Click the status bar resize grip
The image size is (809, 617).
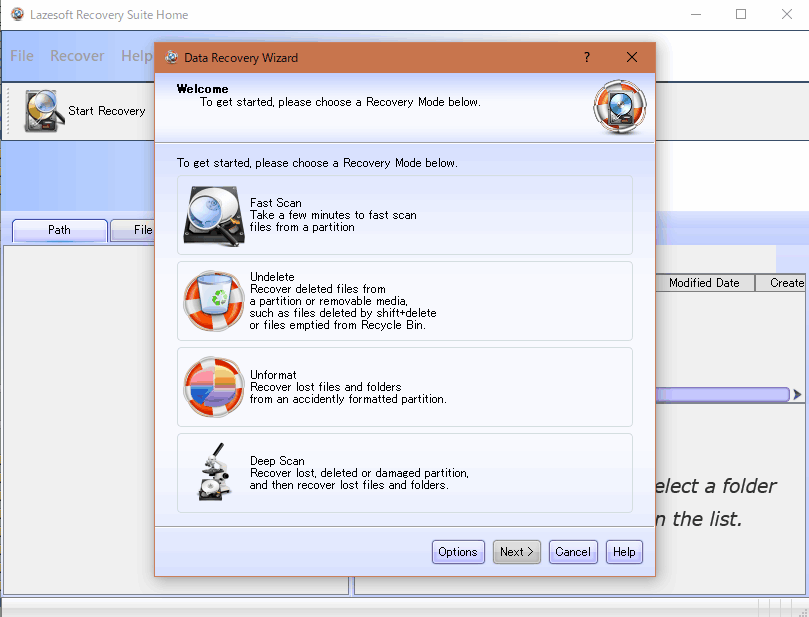(802, 611)
